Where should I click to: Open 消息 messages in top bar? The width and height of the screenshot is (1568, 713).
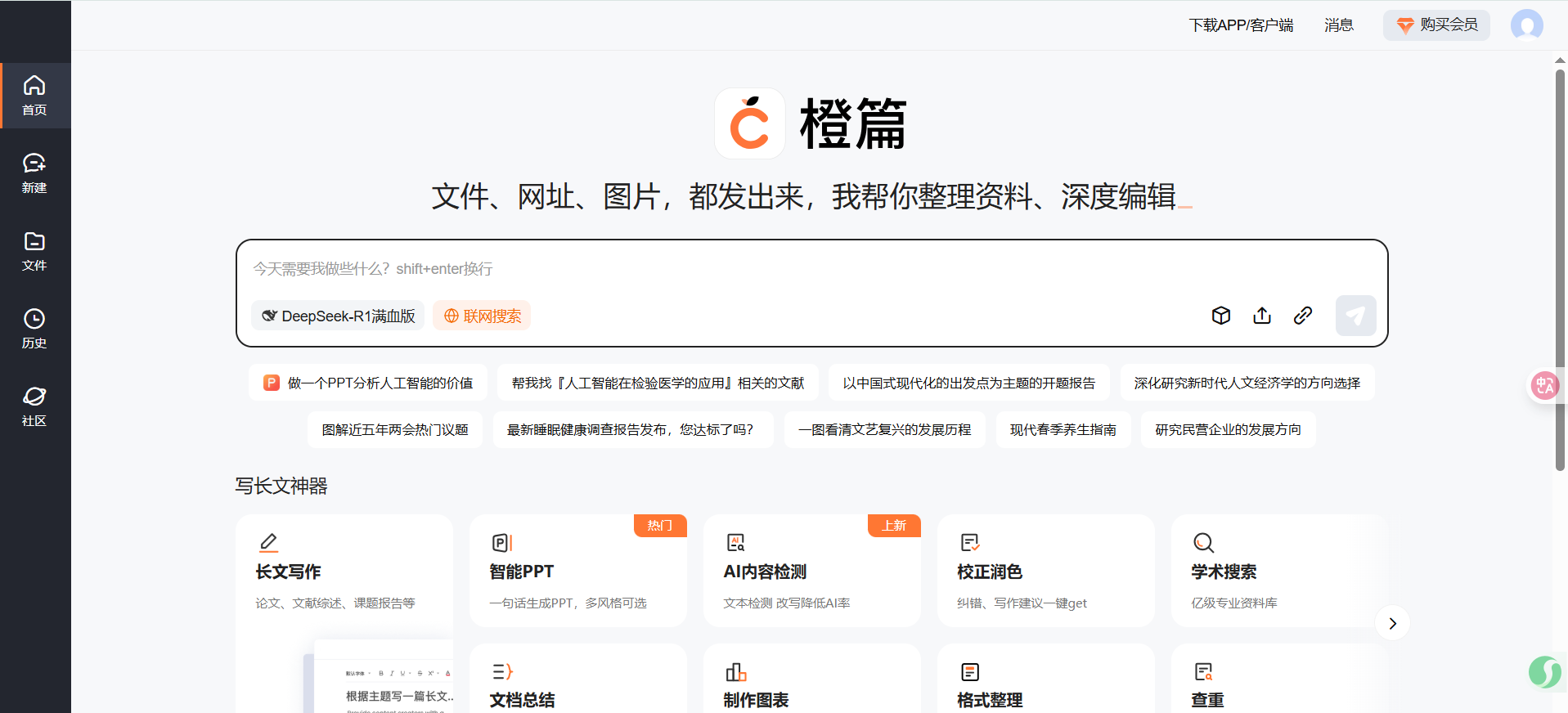coord(1339,25)
